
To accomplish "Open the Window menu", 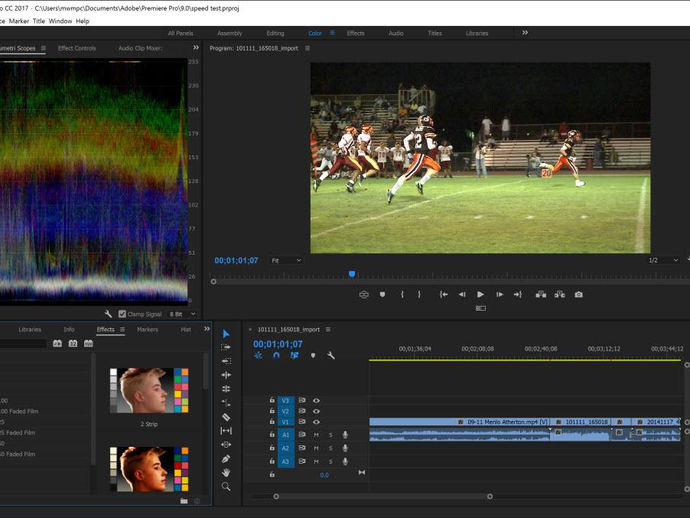I will 60,20.
